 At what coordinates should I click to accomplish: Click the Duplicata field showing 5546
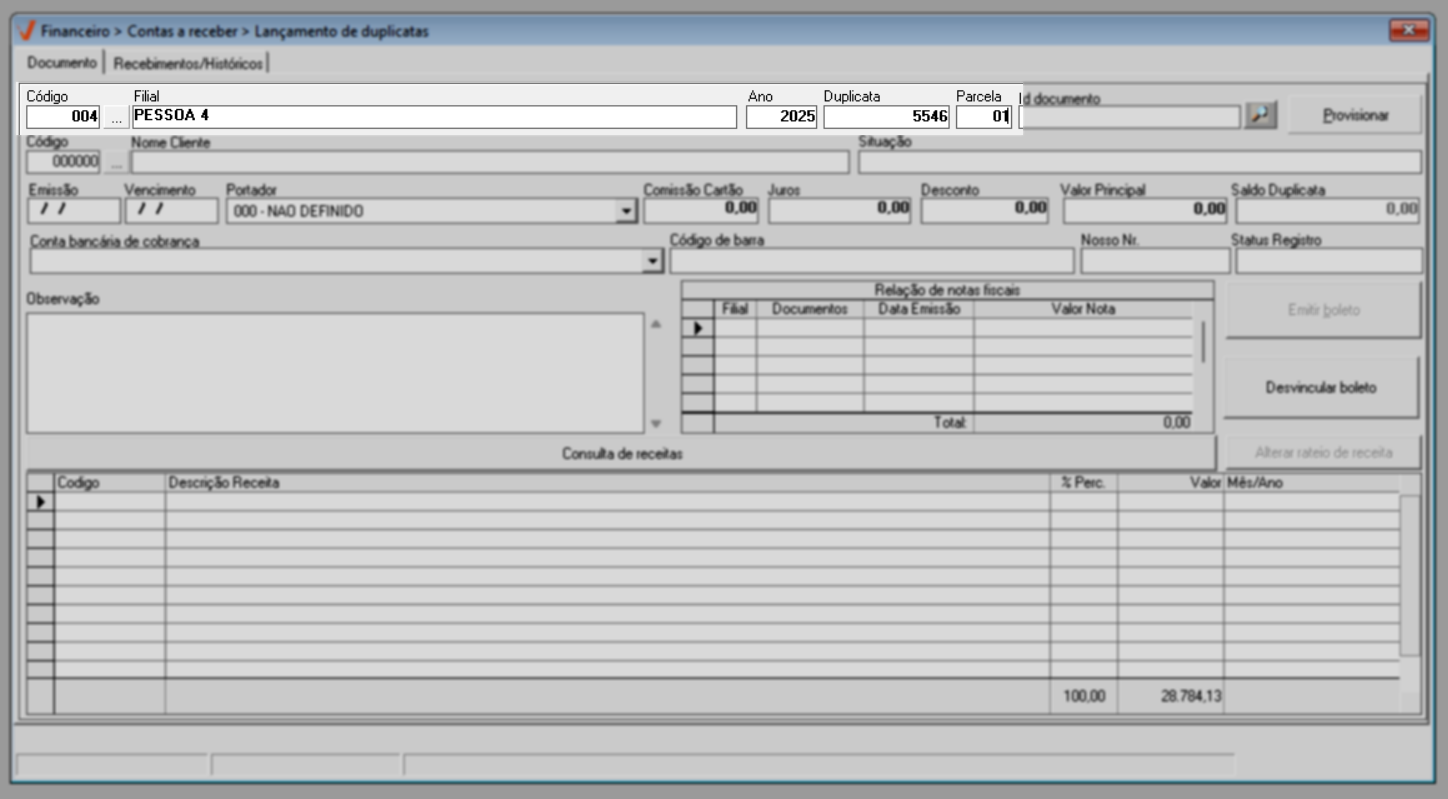(886, 117)
